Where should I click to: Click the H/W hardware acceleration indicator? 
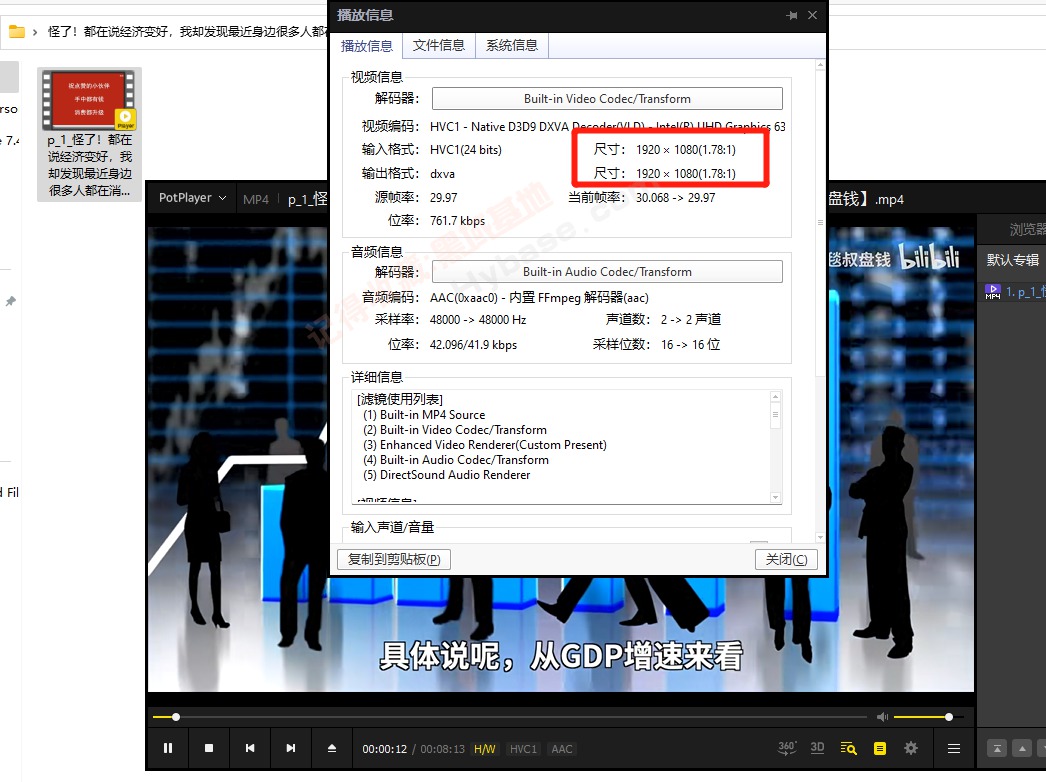[485, 749]
